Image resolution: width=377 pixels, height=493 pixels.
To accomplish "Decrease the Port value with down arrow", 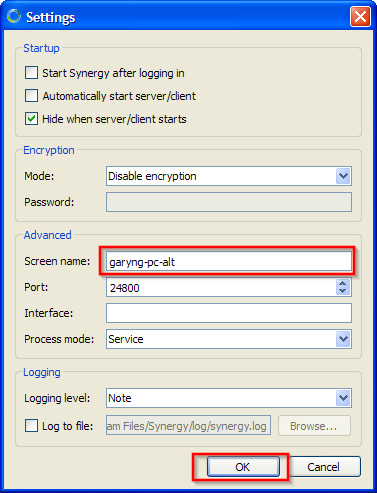I will point(343,291).
